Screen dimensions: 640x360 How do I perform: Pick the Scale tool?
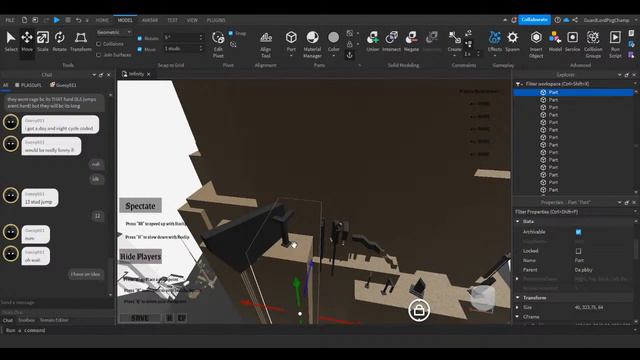point(43,41)
